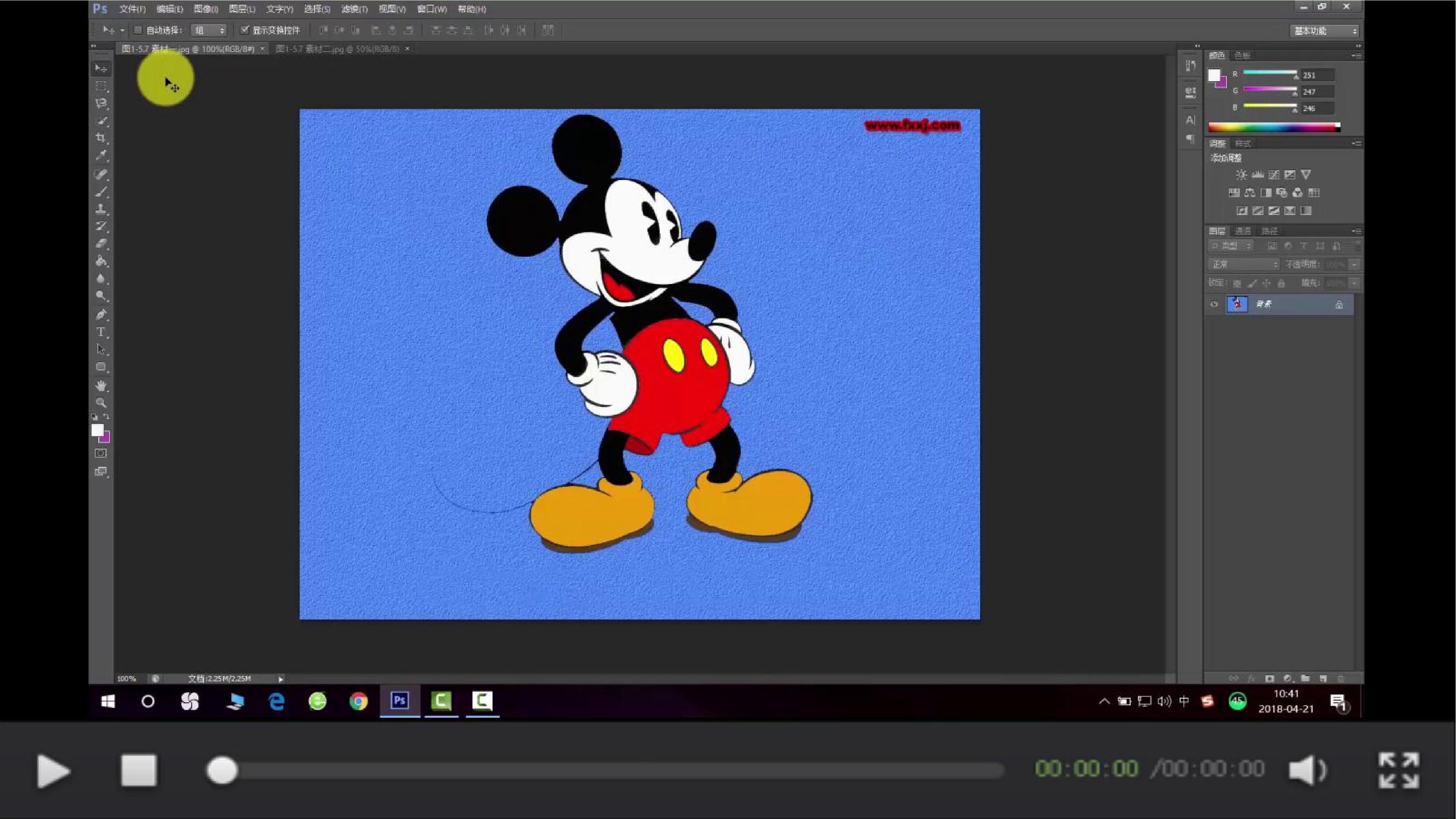Expand the tool preset picker arrow
The width and height of the screenshot is (1456, 819).
tap(122, 30)
